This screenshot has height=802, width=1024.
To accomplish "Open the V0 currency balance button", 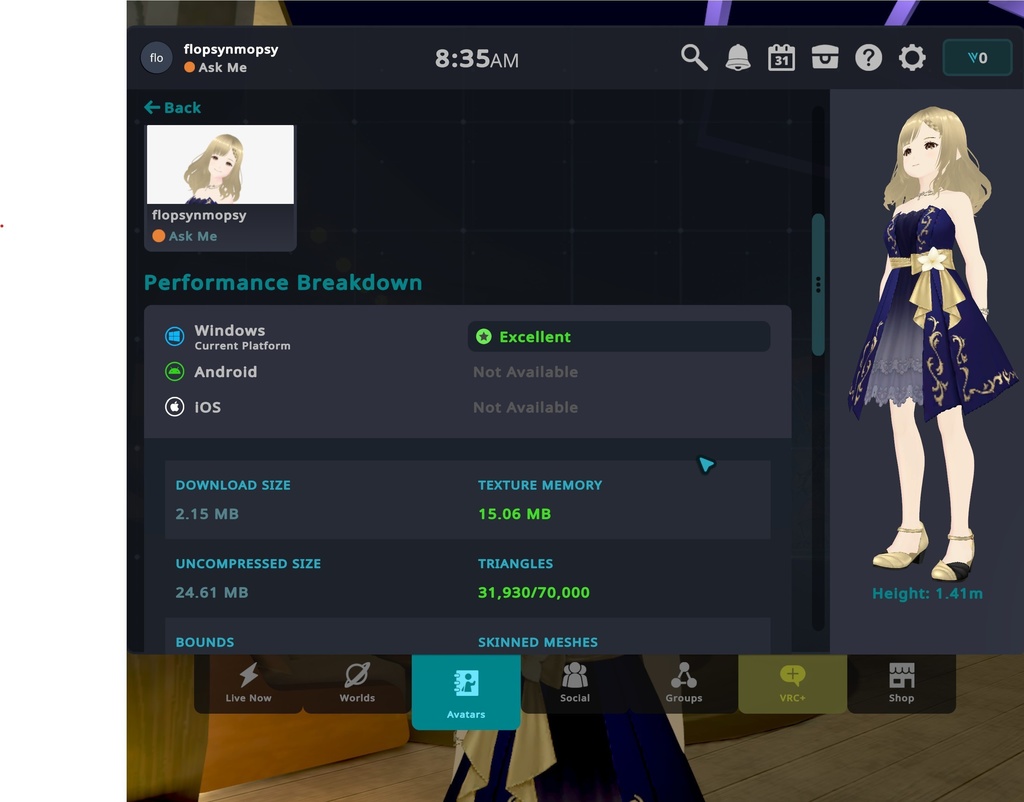I will (977, 57).
